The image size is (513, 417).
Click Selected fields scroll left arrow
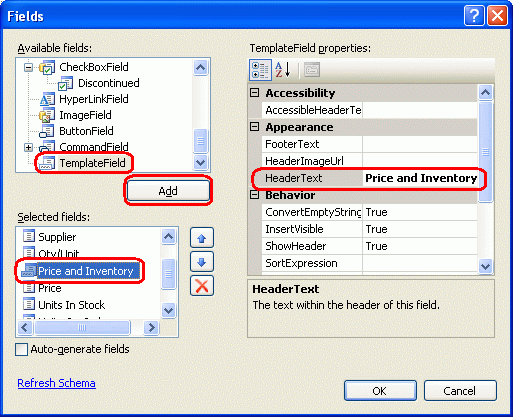pyautogui.click(x=25, y=328)
